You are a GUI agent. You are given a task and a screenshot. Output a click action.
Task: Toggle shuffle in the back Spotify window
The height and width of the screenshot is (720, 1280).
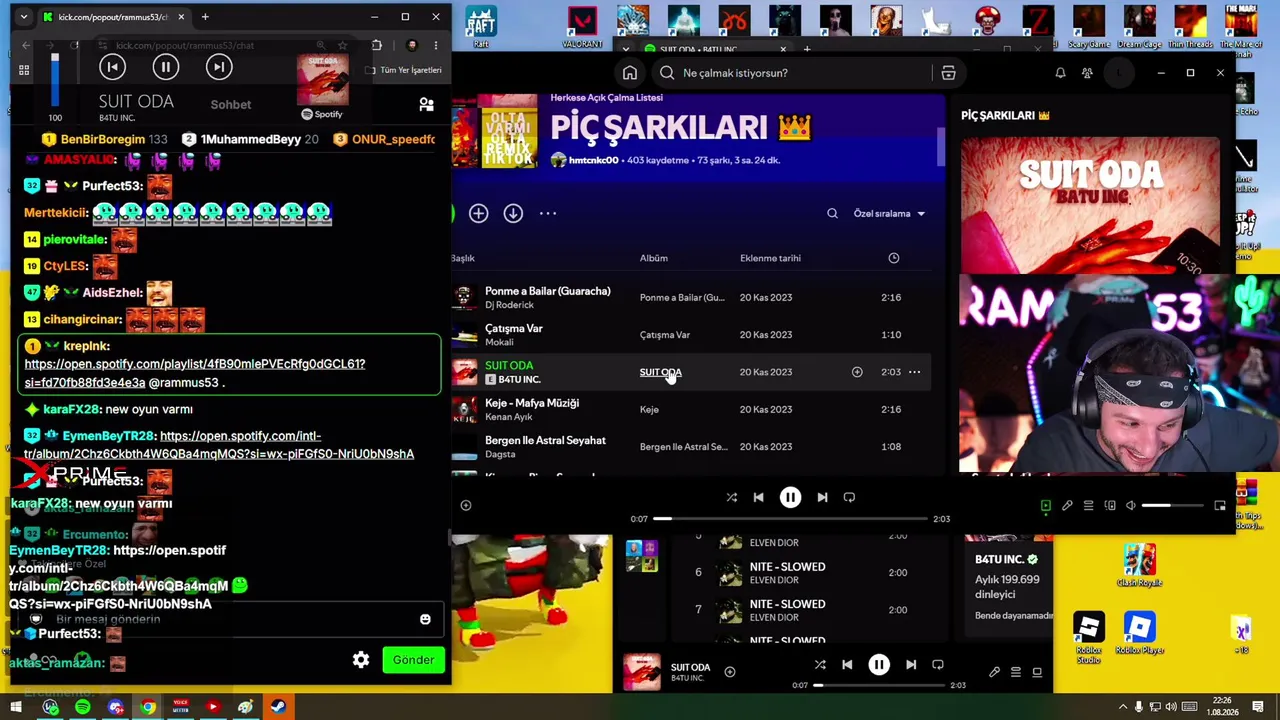[820, 665]
